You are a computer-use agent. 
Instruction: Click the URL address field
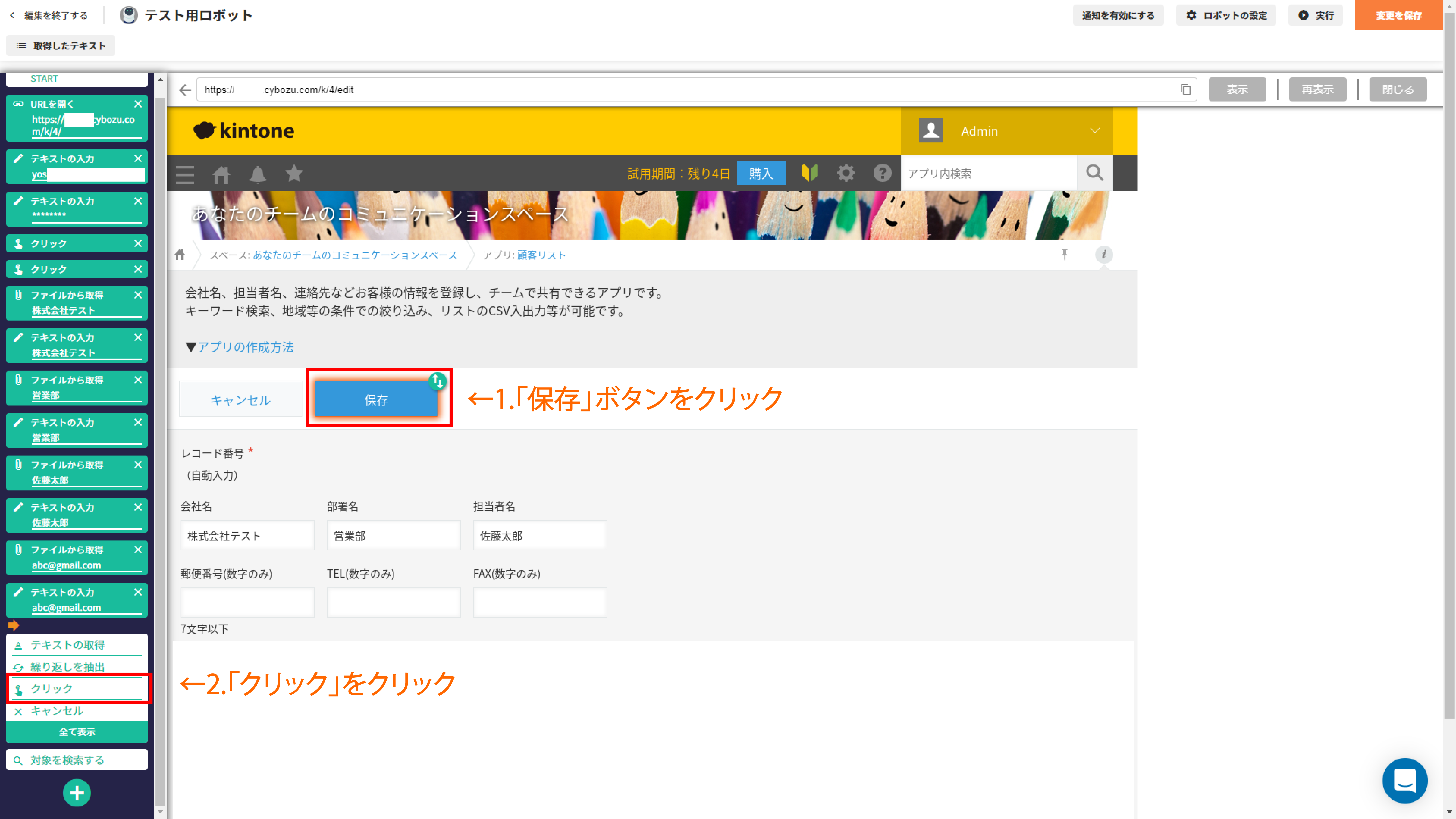point(696,90)
